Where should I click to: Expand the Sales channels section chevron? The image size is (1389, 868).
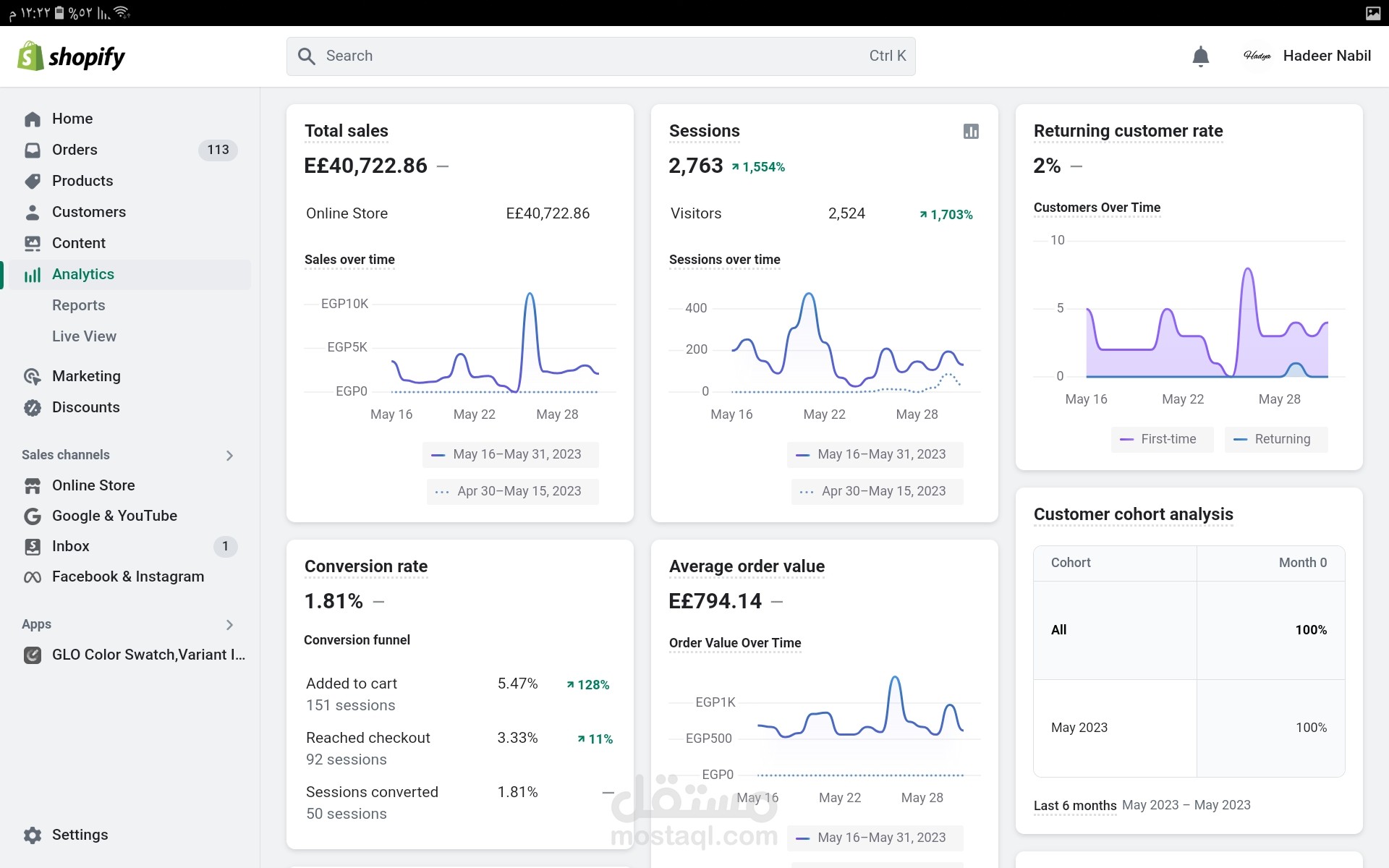tap(229, 456)
